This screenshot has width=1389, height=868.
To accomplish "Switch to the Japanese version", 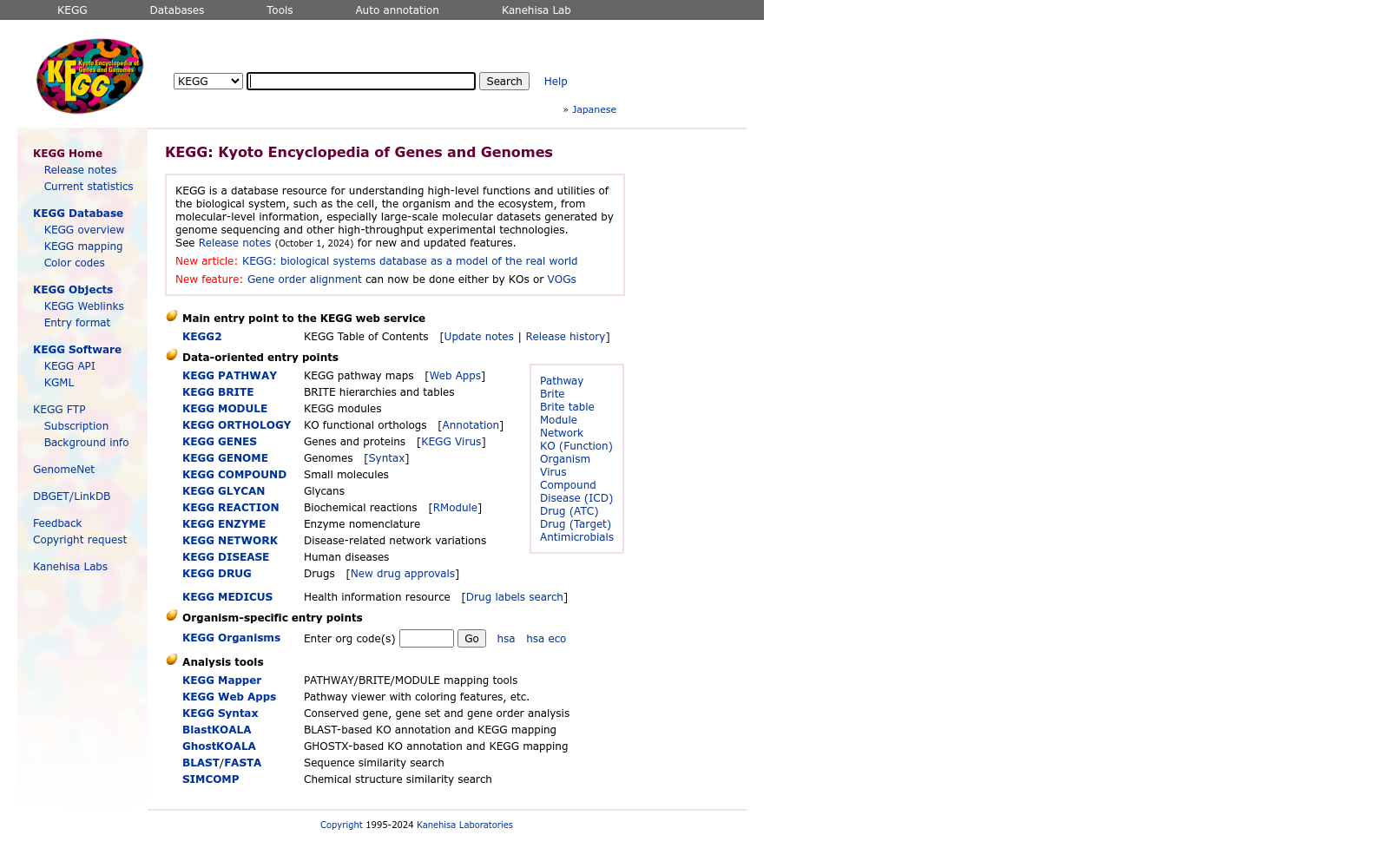I will (x=594, y=109).
